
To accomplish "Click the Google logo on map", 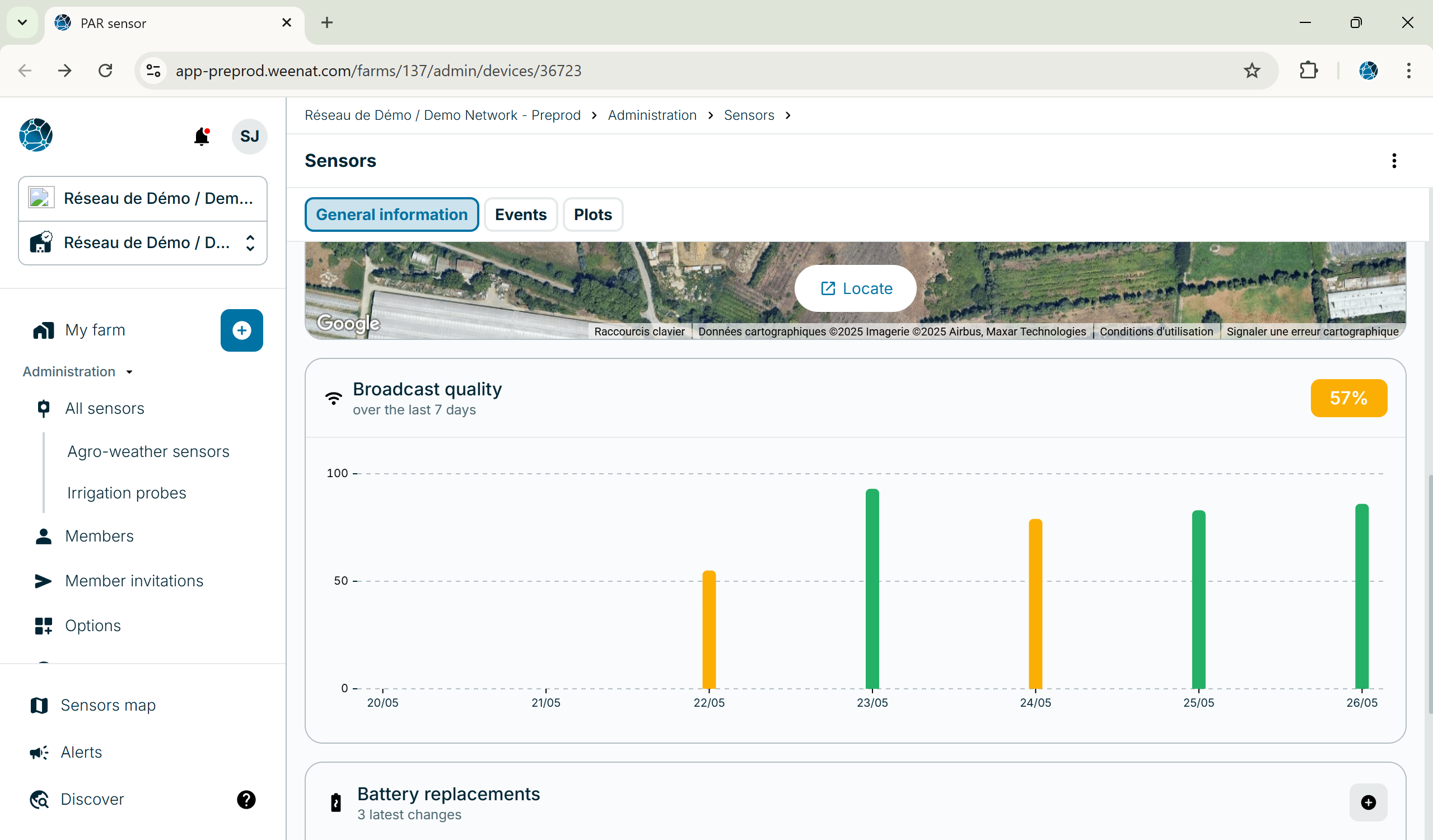I will coord(348,323).
